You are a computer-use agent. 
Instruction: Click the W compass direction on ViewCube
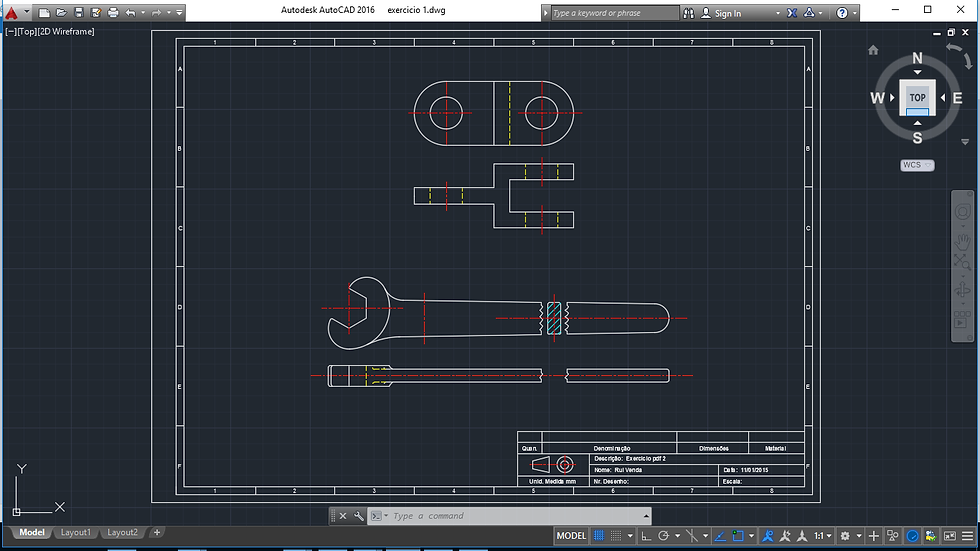pos(877,98)
